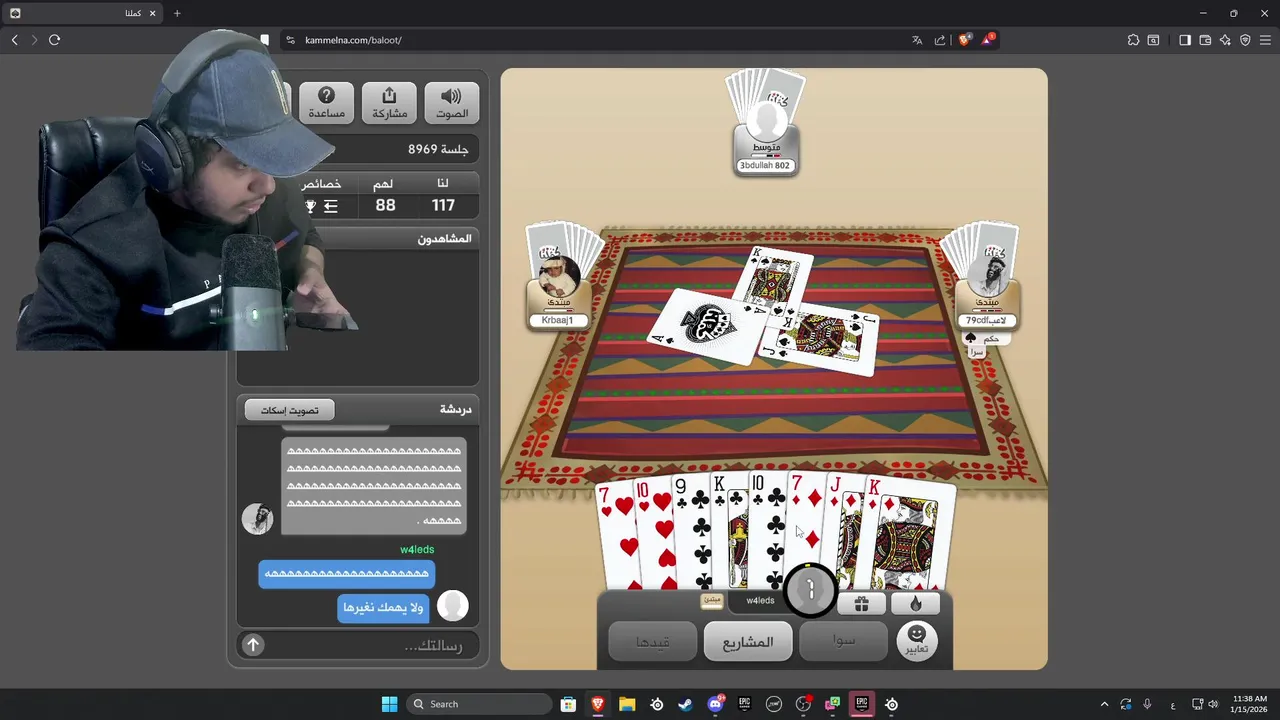Viewport: 1280px width, 720px height.
Task: Open browser hamburger menu
Action: pyautogui.click(x=1265, y=40)
